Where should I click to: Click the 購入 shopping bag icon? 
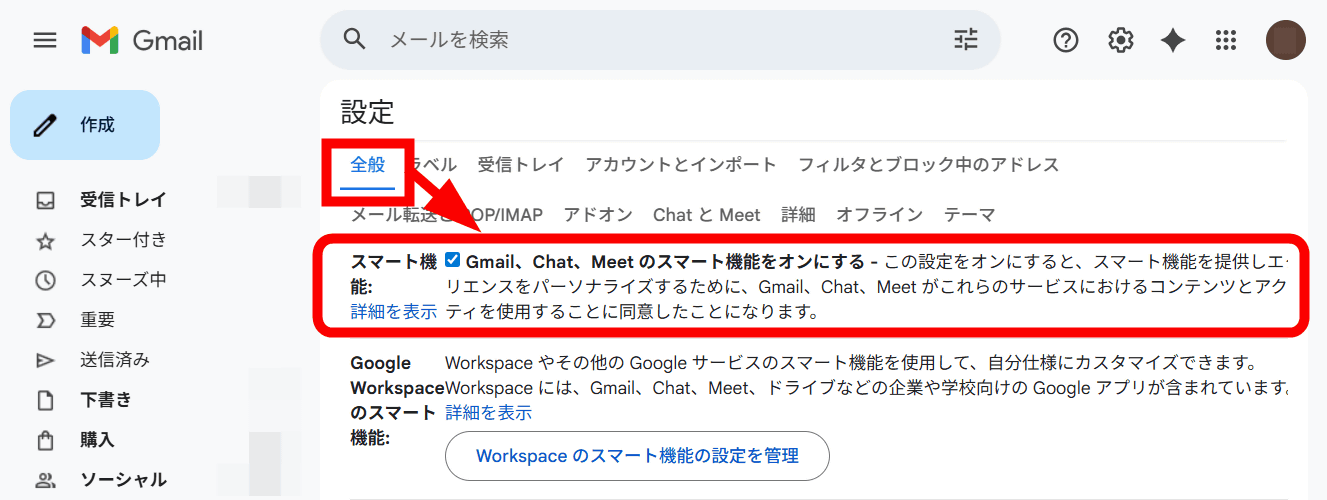click(45, 440)
